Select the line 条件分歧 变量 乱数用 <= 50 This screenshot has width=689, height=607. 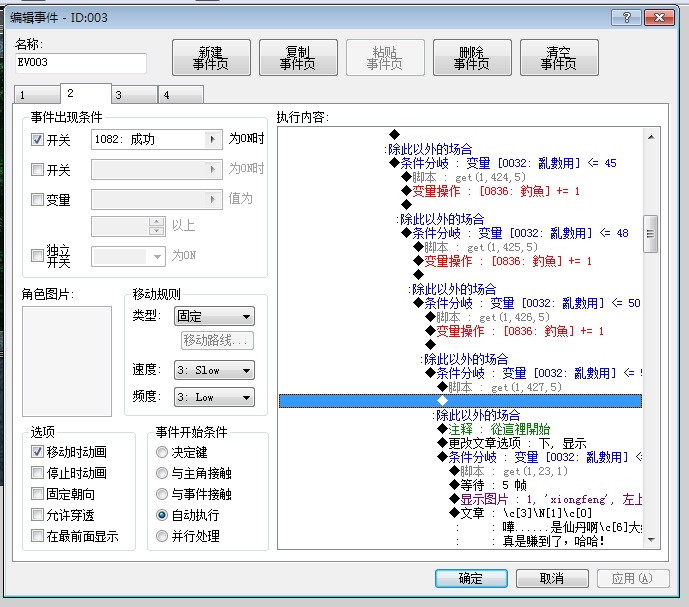527,303
